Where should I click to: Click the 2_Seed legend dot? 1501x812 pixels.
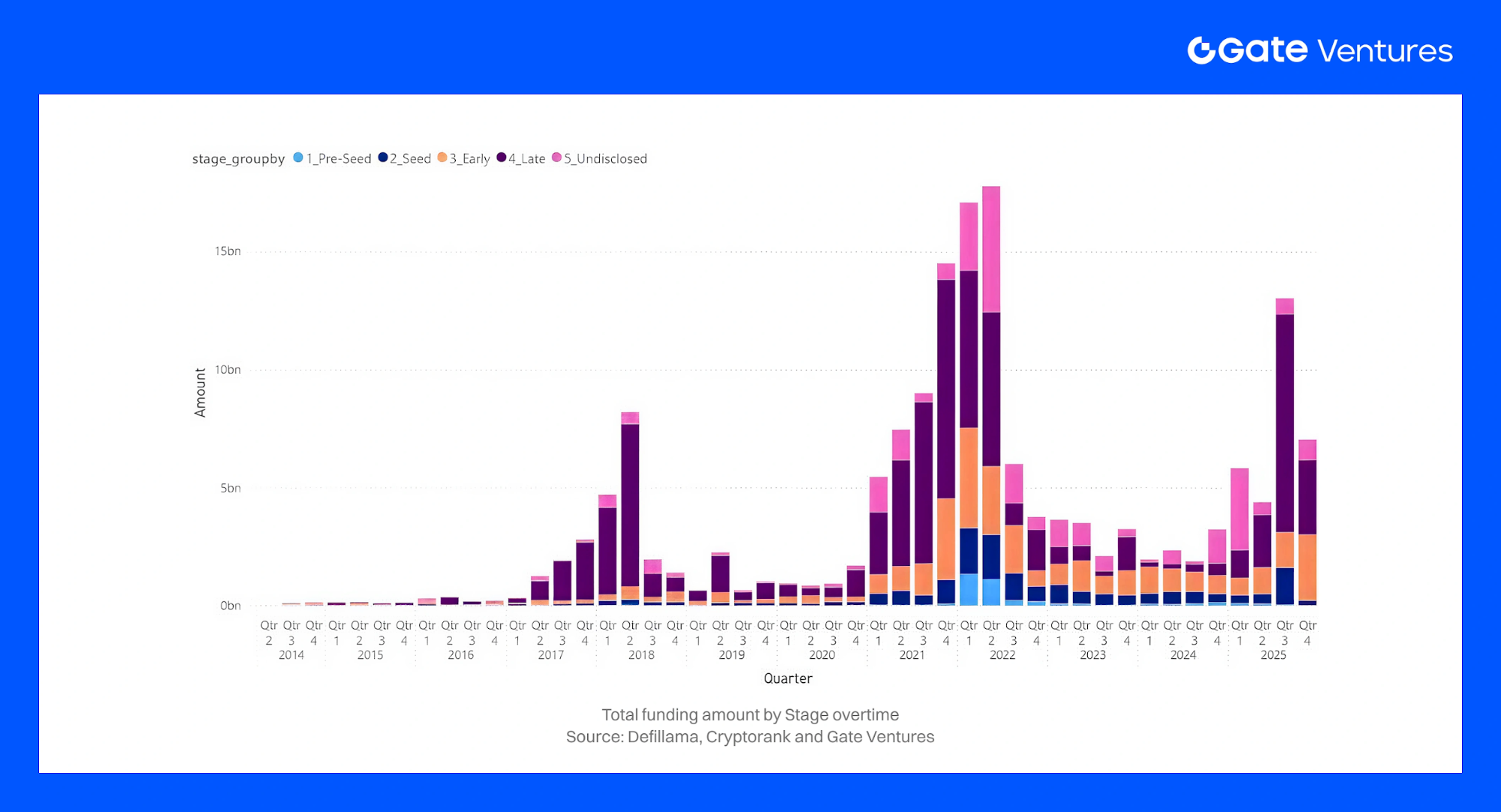383,158
